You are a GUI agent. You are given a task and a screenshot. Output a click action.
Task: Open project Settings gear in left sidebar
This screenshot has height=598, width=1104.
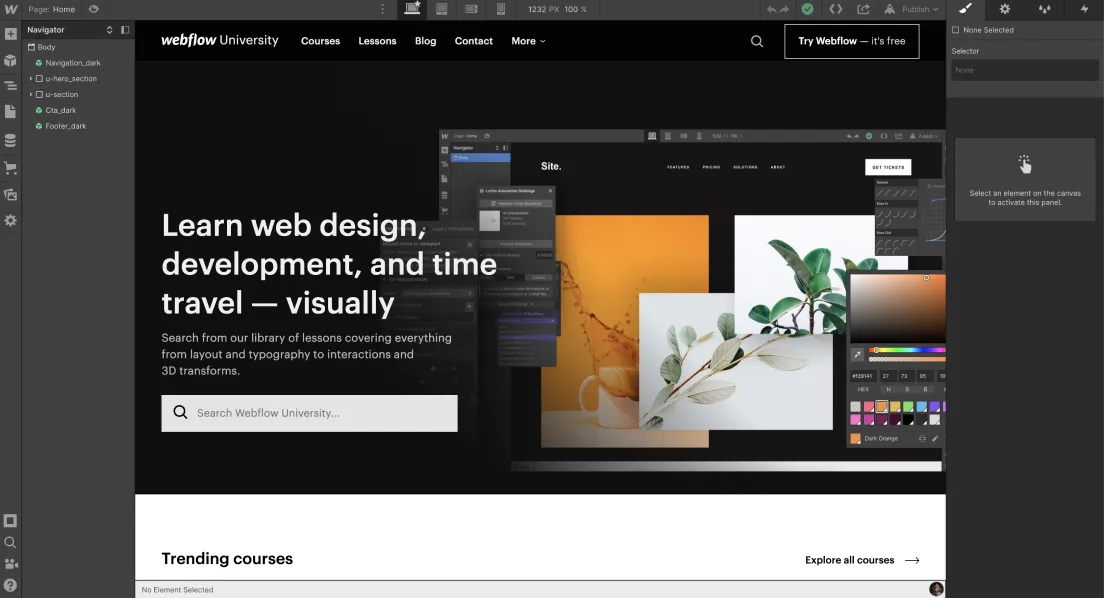tap(11, 220)
